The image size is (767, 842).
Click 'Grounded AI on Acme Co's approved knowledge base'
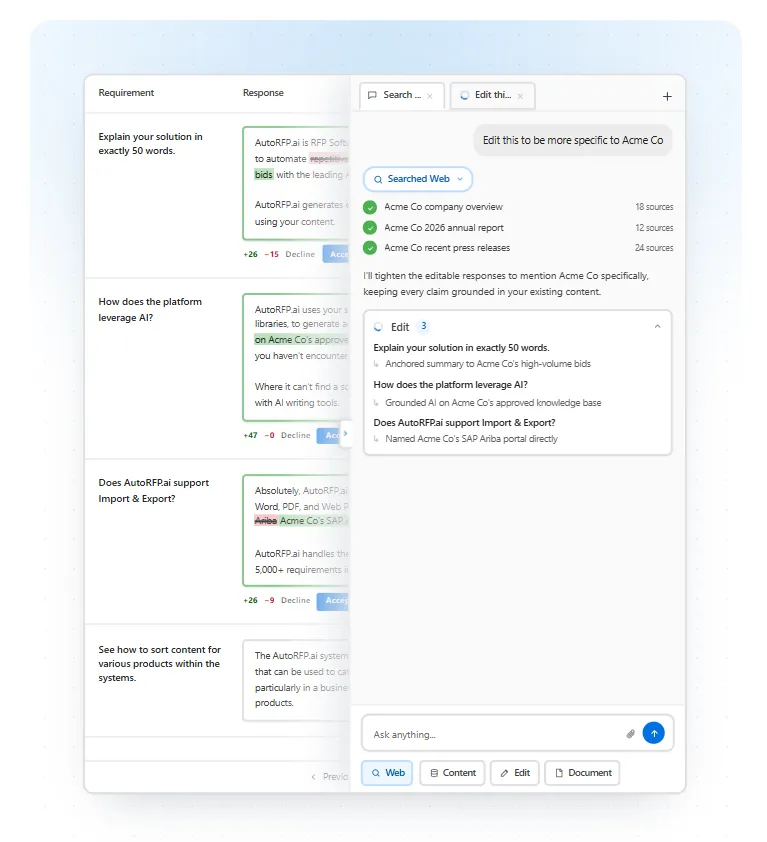[493, 403]
